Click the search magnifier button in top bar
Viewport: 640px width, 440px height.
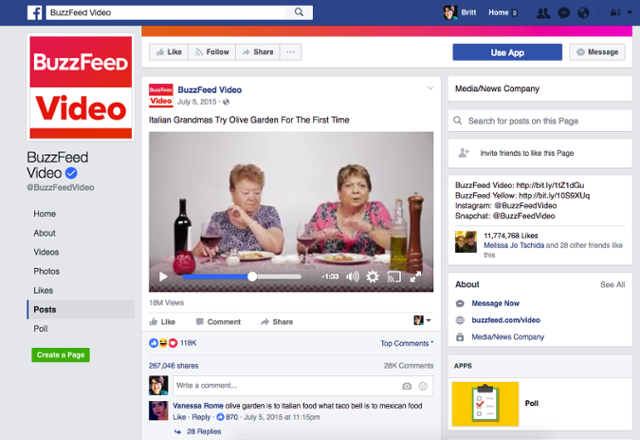tap(299, 12)
